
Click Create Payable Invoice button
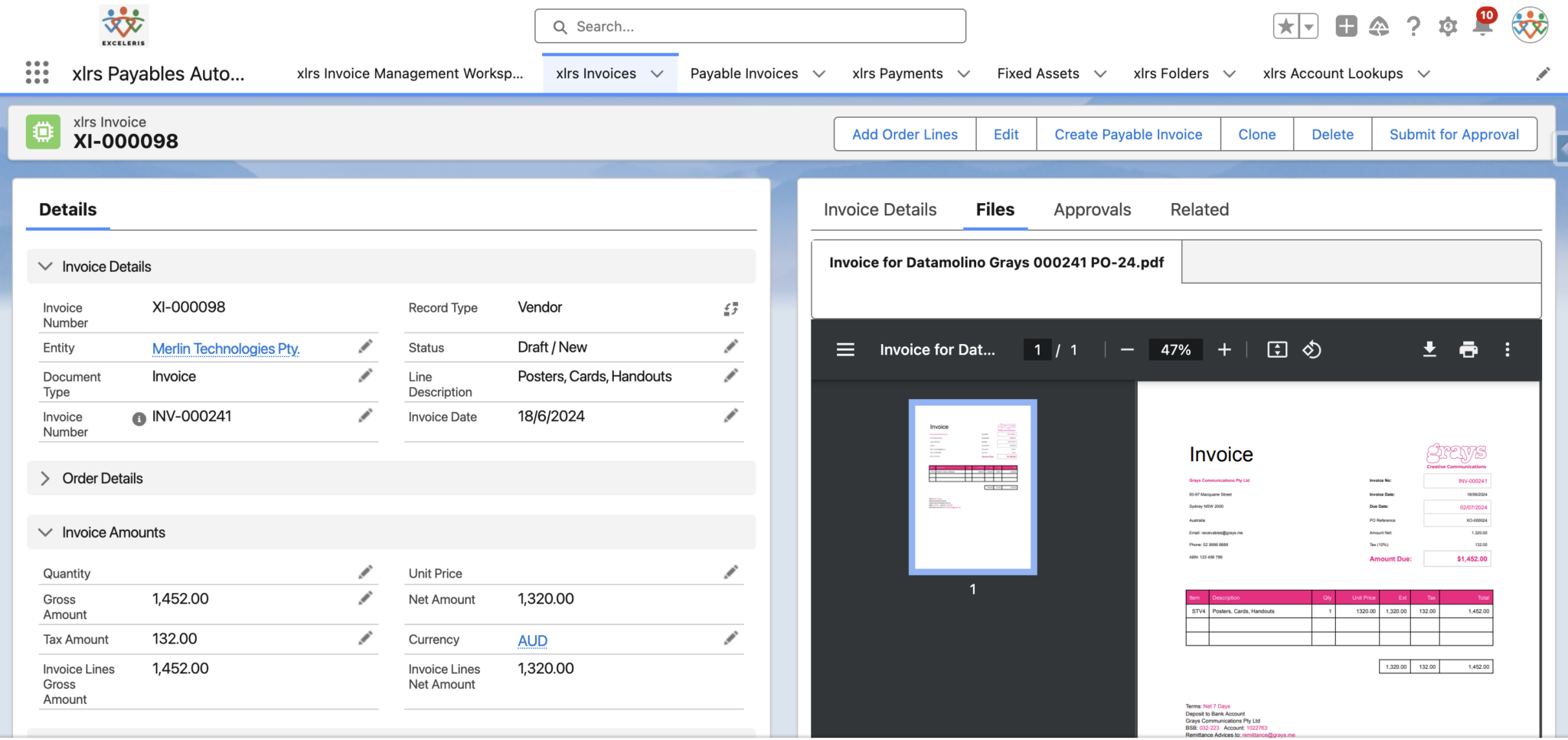1129,134
